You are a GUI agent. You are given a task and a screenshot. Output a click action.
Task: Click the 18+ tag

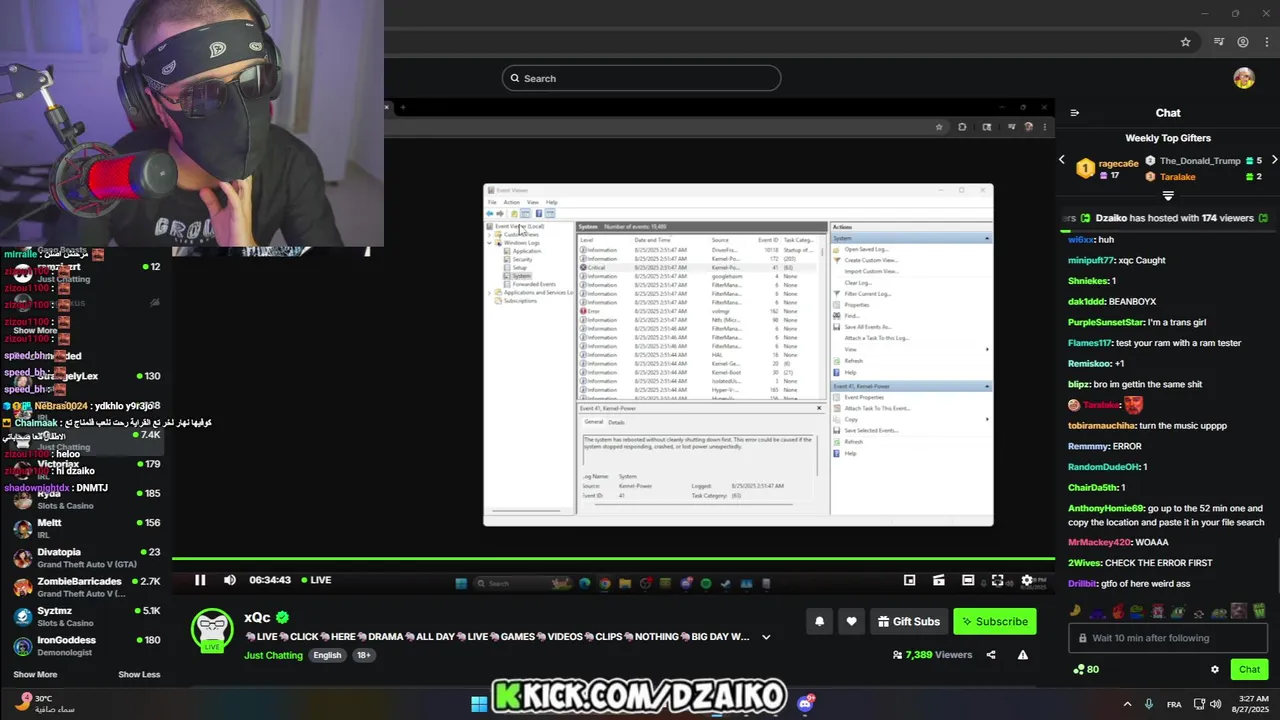364,655
